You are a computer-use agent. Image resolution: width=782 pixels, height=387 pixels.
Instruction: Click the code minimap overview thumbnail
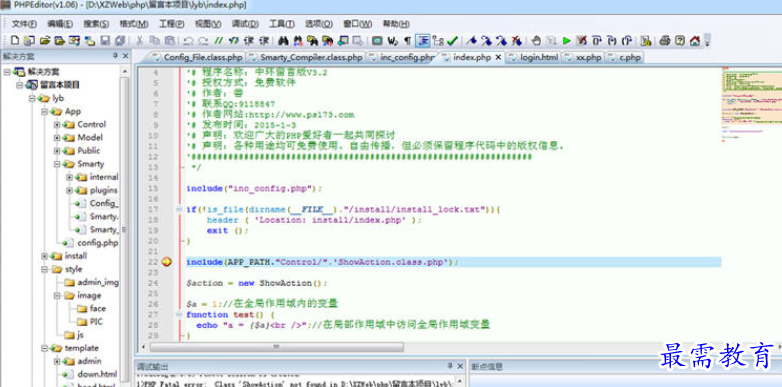tap(752, 105)
